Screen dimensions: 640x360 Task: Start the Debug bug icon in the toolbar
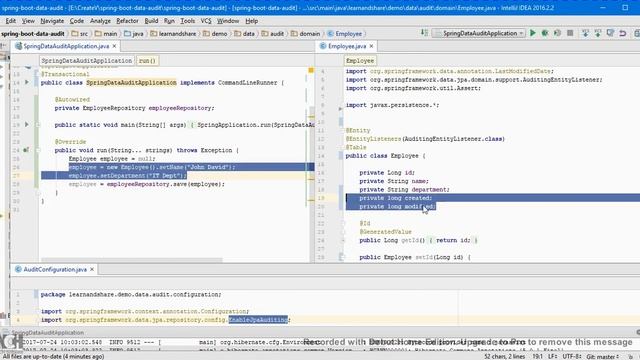[x=545, y=33]
